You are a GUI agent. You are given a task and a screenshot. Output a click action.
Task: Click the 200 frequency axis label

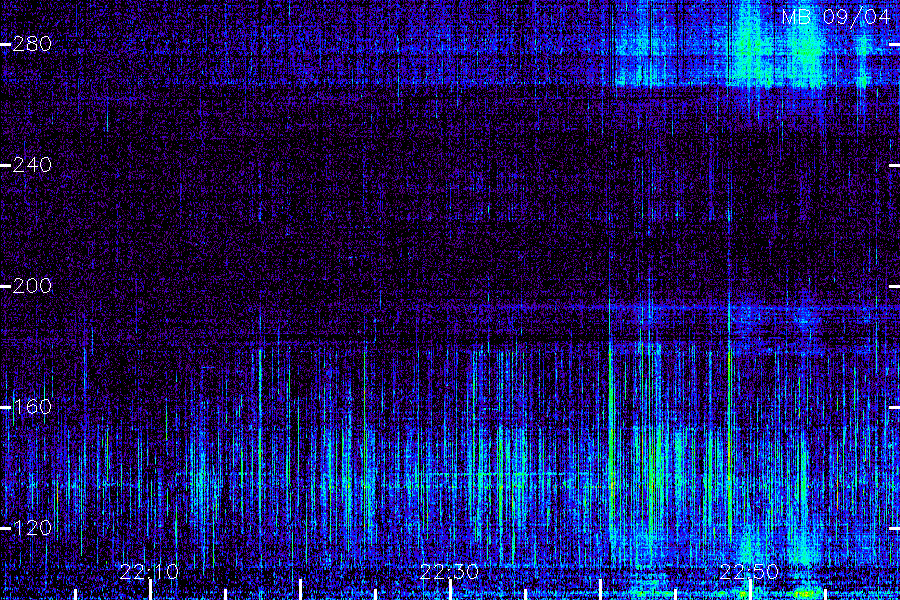pos(32,286)
